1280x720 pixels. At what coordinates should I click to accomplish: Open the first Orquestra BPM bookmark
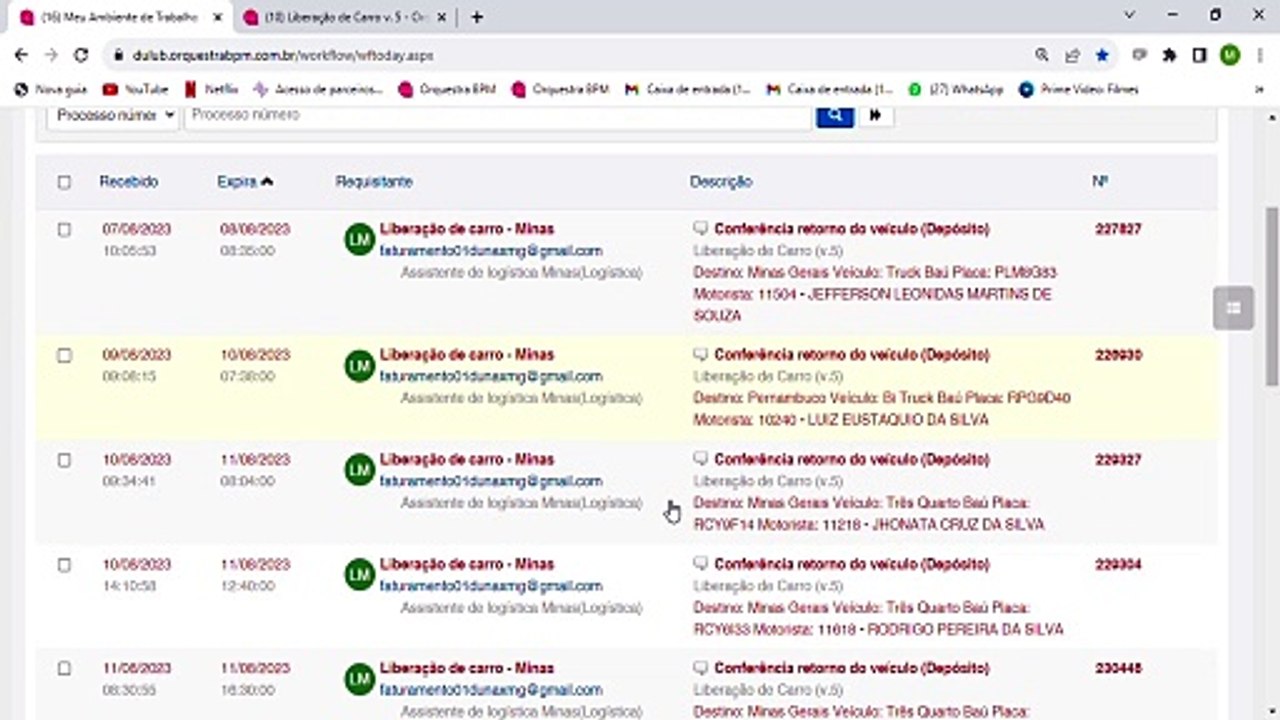coord(446,89)
